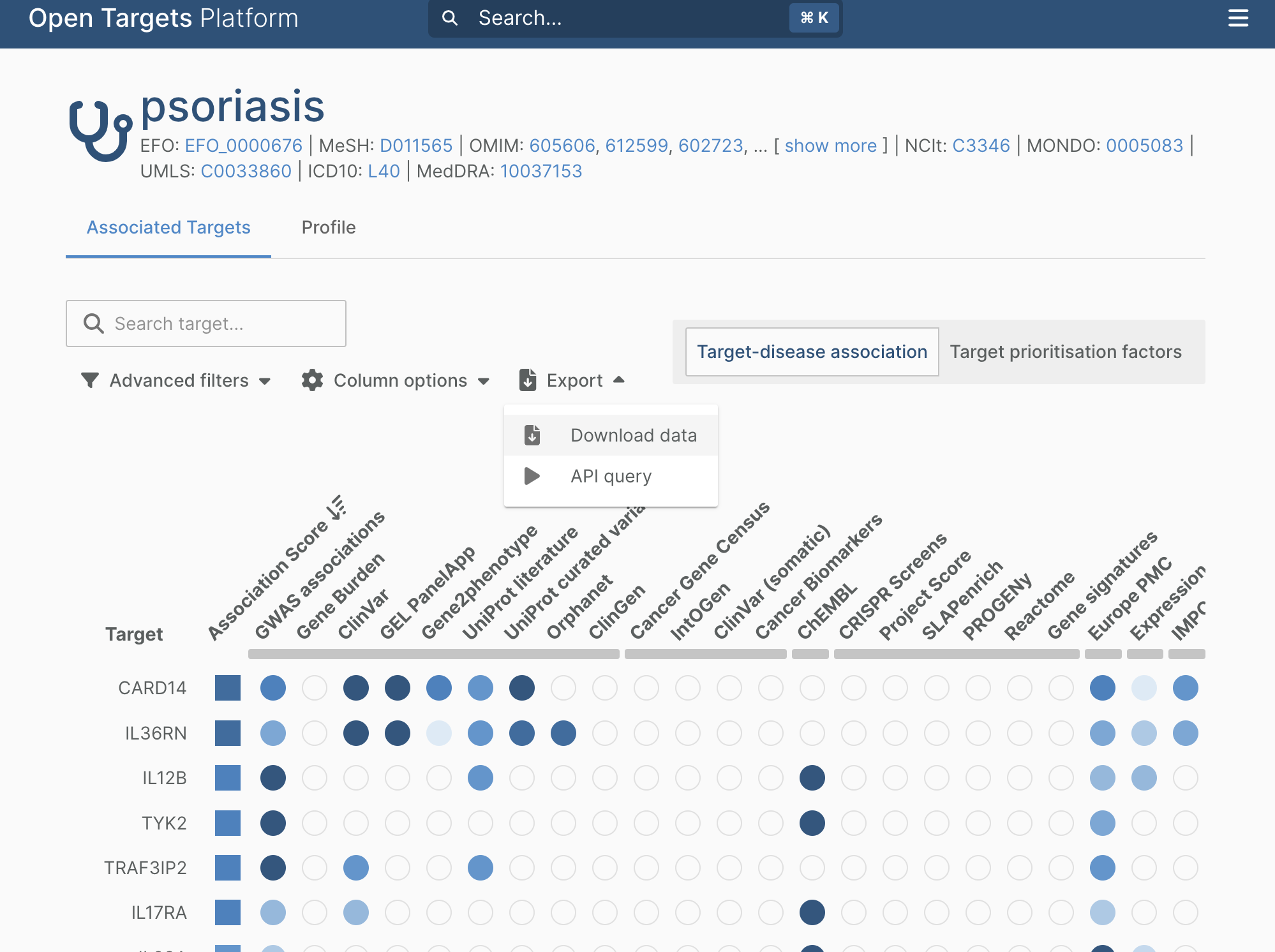This screenshot has width=1275, height=952.
Task: Click the Advanced filters funnel icon
Action: click(90, 380)
